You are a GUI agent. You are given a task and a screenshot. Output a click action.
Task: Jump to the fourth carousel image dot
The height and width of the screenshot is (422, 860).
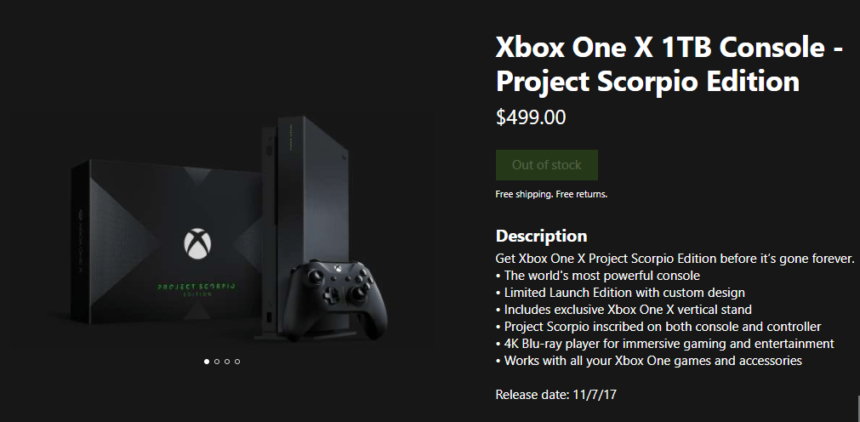coord(237,361)
